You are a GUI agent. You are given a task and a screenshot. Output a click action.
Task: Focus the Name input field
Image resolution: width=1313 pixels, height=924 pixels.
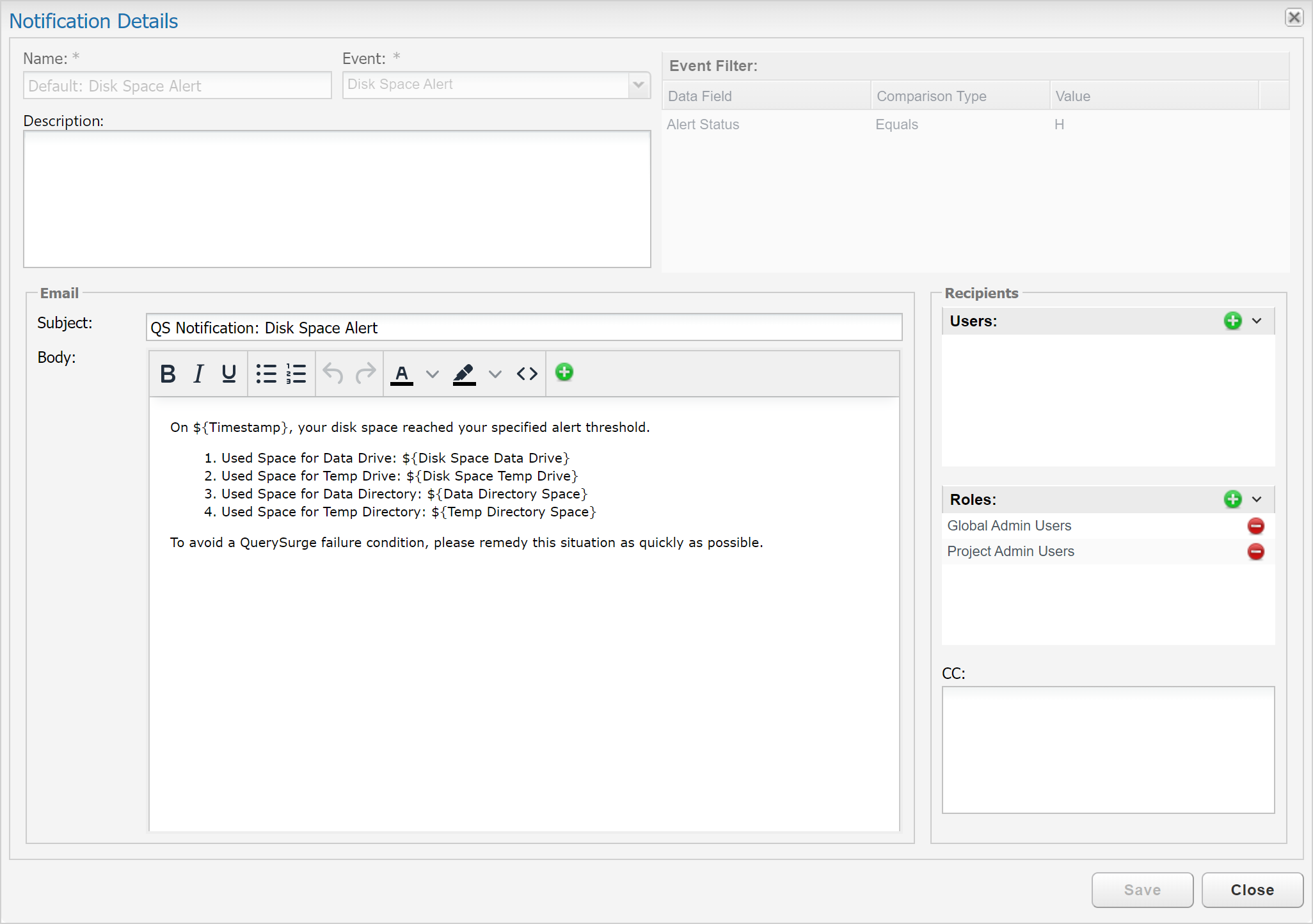point(177,86)
